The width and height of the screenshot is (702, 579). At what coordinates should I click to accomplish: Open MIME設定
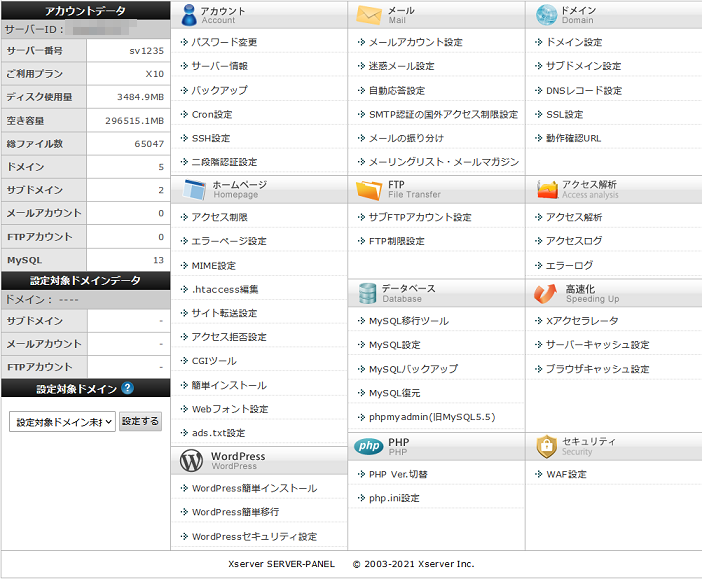click(x=214, y=266)
